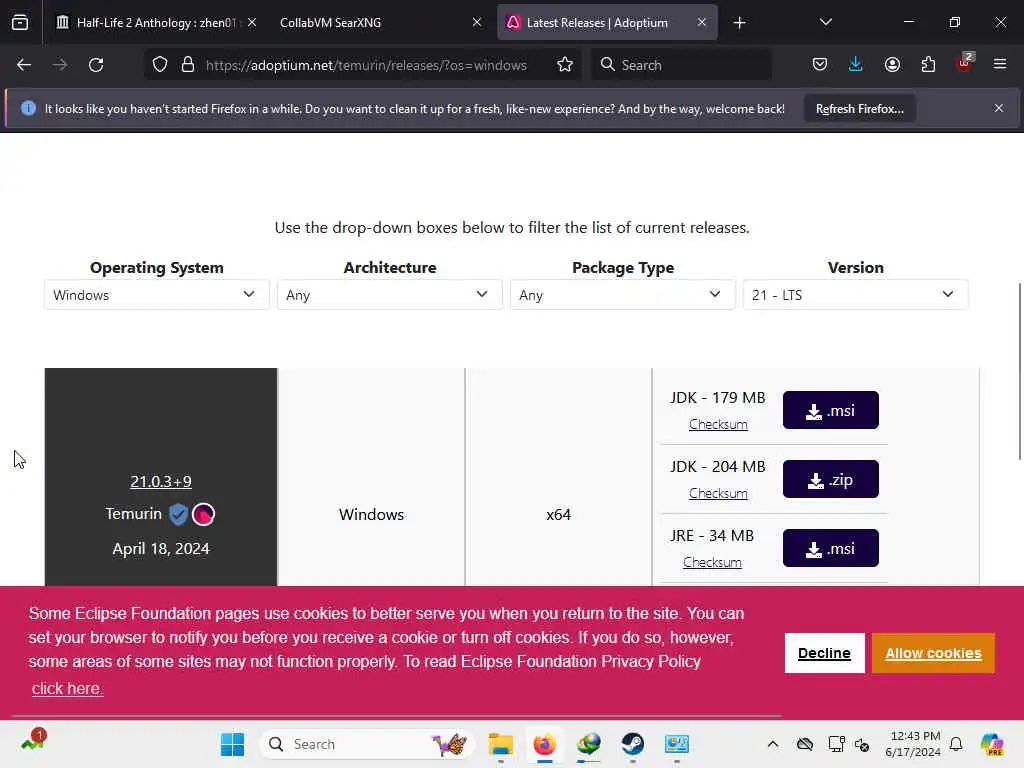Viewport: 1024px width, 768px height.
Task: Open Version dropdown showing 21 - LTS
Action: tap(856, 295)
